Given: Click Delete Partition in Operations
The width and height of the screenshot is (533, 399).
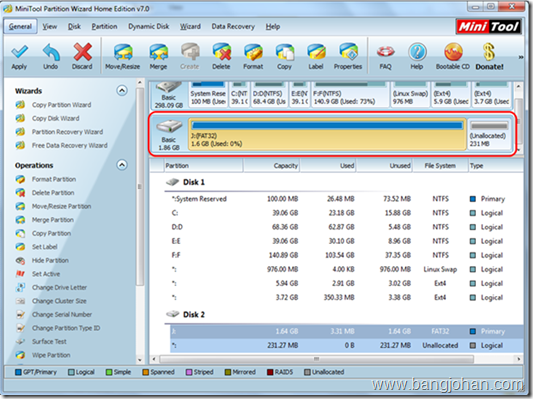Looking at the screenshot, I should point(53,193).
